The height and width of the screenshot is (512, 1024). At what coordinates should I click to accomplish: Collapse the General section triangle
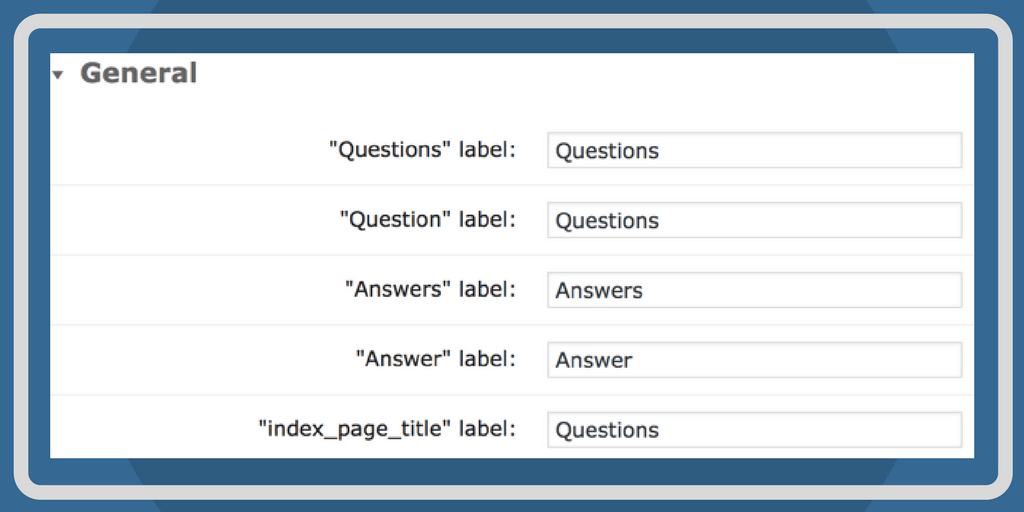coord(58,75)
